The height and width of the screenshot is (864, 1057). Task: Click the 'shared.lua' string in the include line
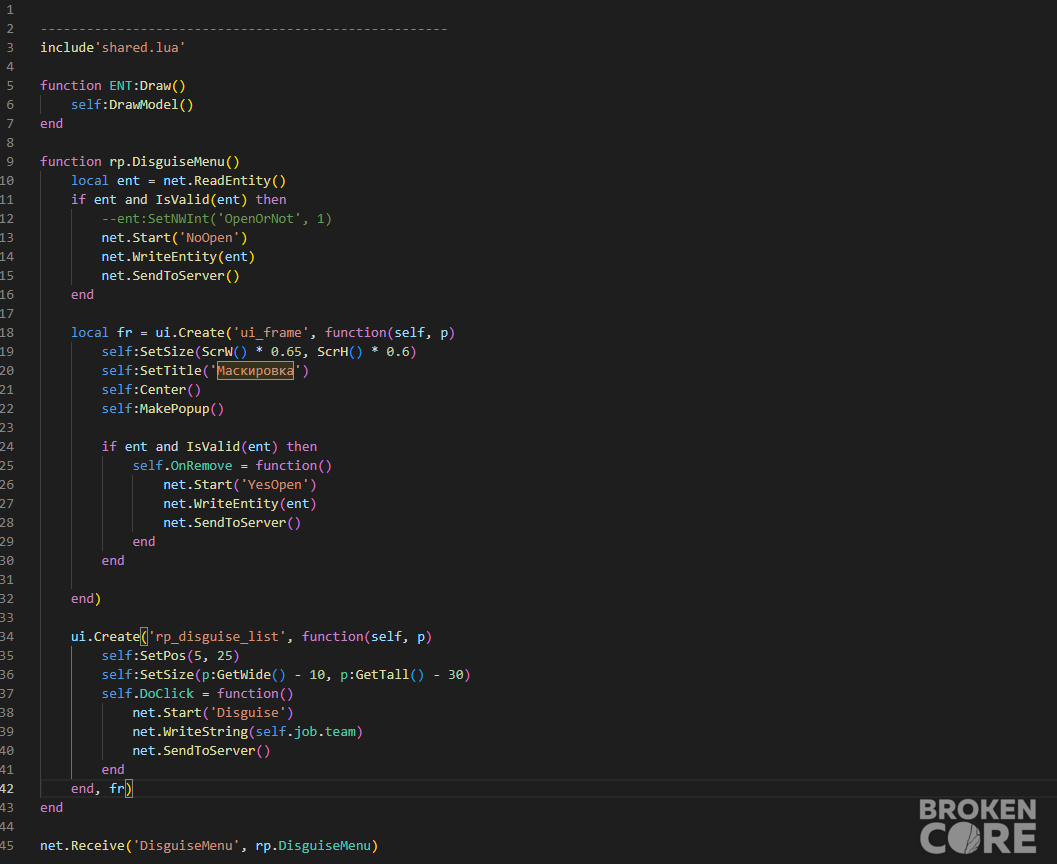[x=140, y=48]
